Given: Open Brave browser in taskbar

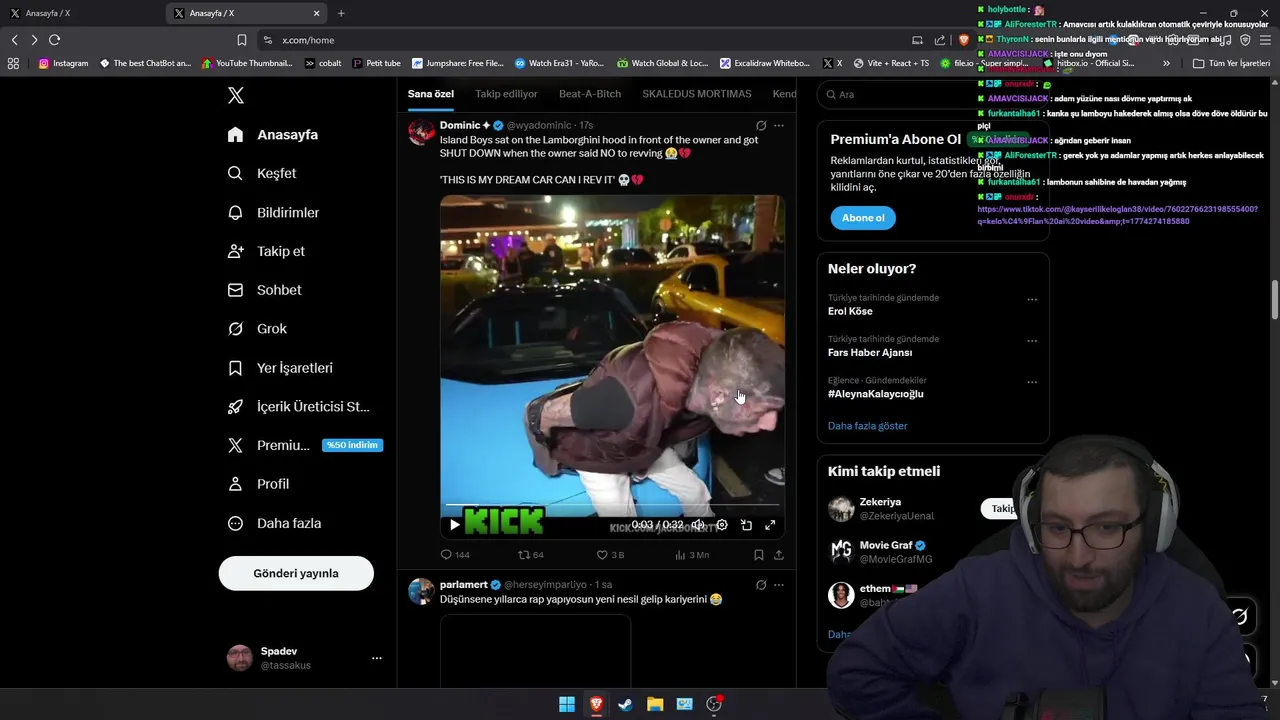Looking at the screenshot, I should coord(596,704).
